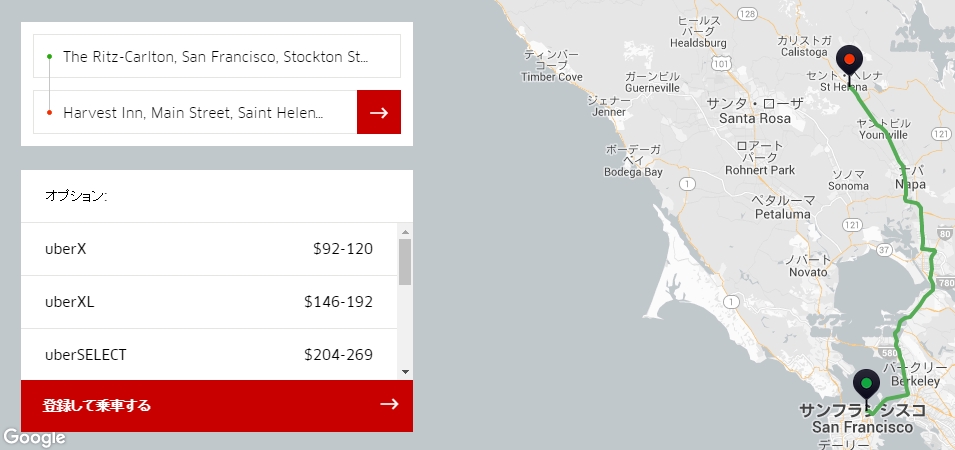Click the Google logo on the map

(34, 438)
